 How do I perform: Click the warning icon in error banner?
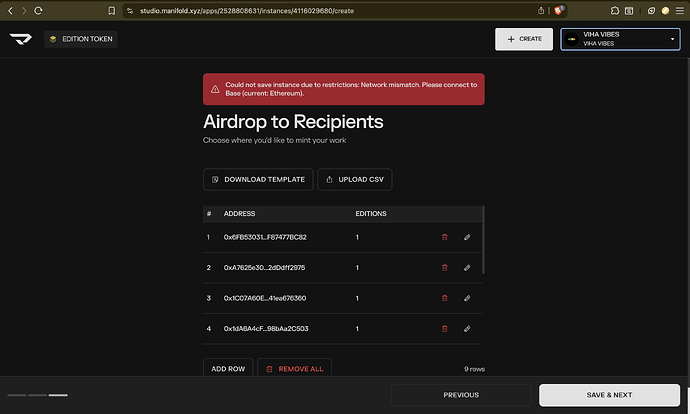coord(215,89)
